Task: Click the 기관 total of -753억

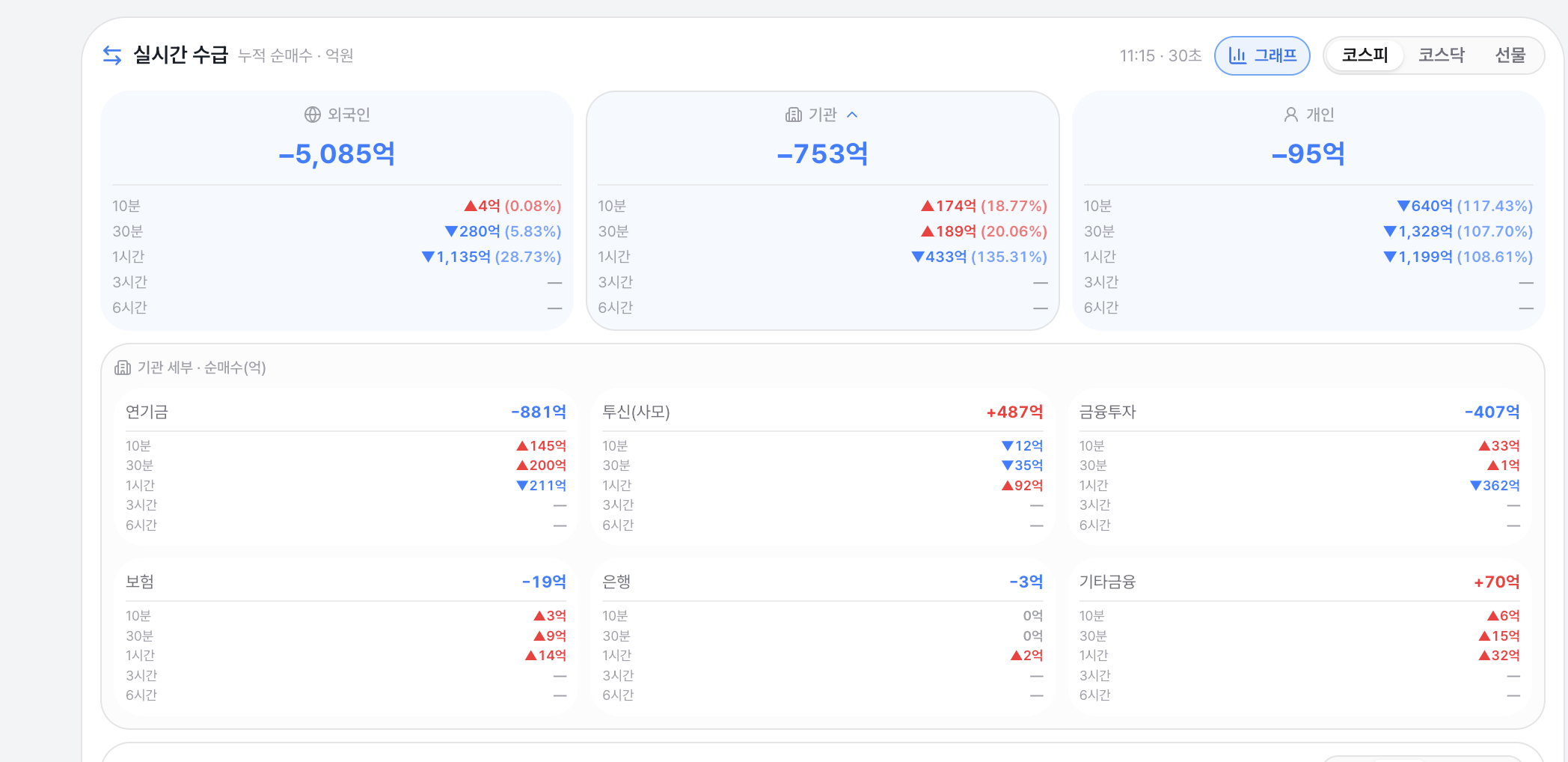Action: pyautogui.click(x=823, y=153)
